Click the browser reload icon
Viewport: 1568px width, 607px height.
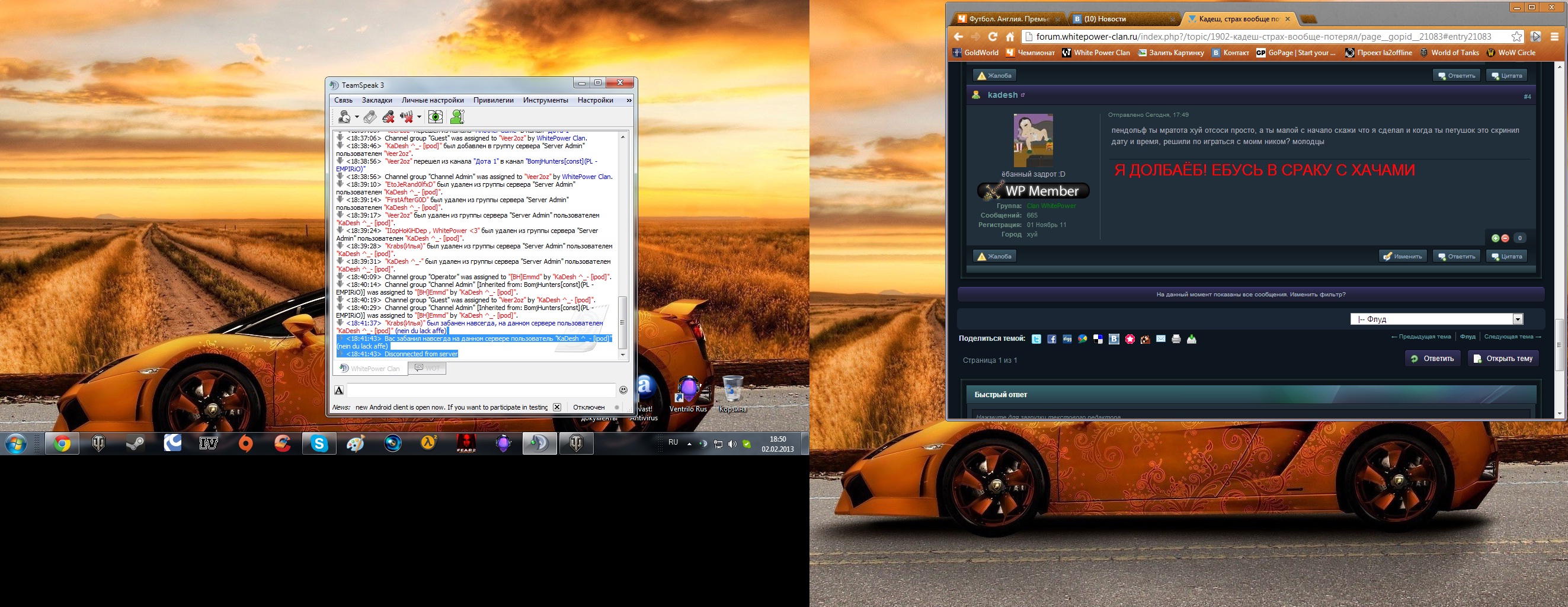click(993, 37)
